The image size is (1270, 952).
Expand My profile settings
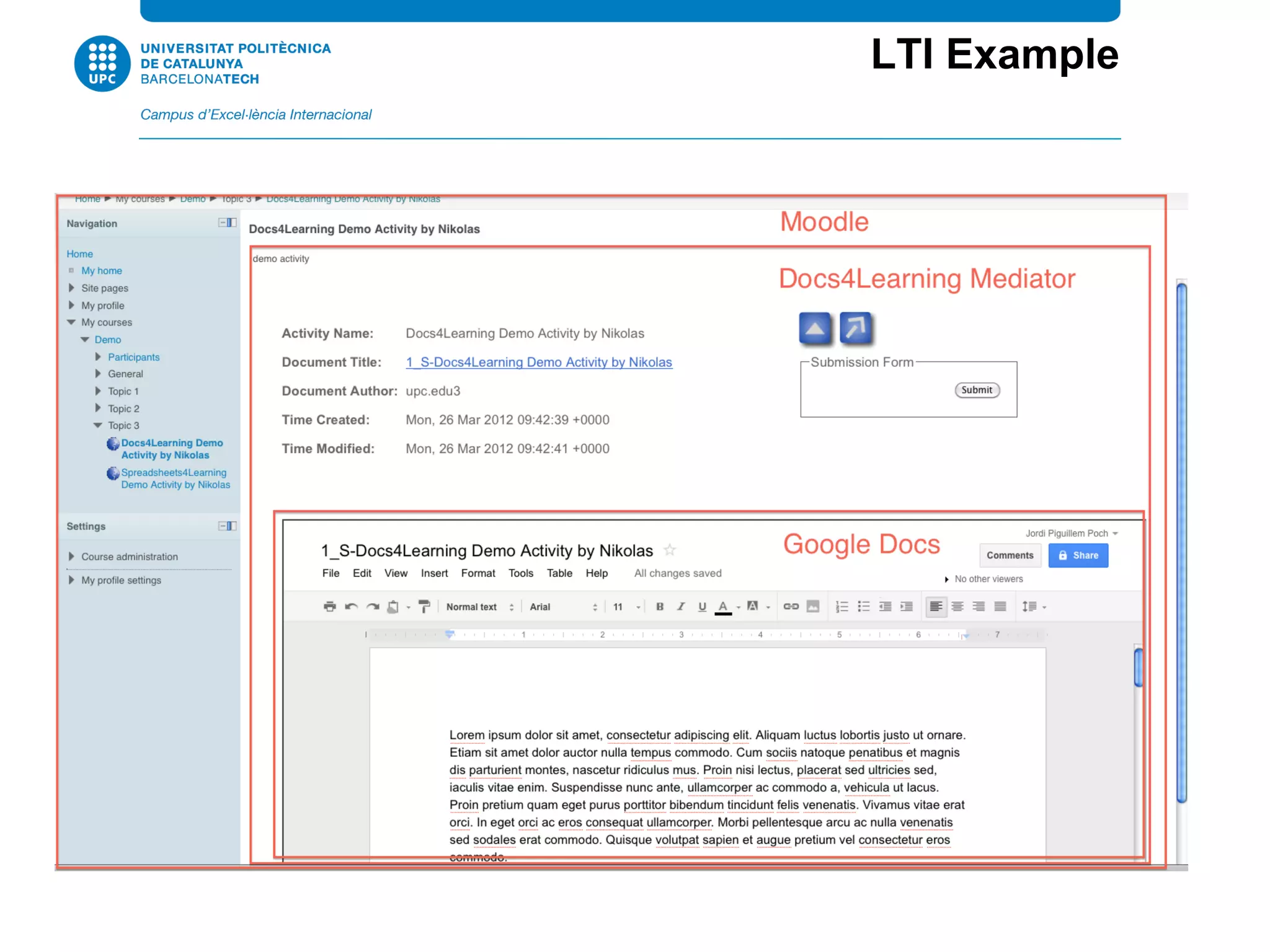pyautogui.click(x=71, y=580)
